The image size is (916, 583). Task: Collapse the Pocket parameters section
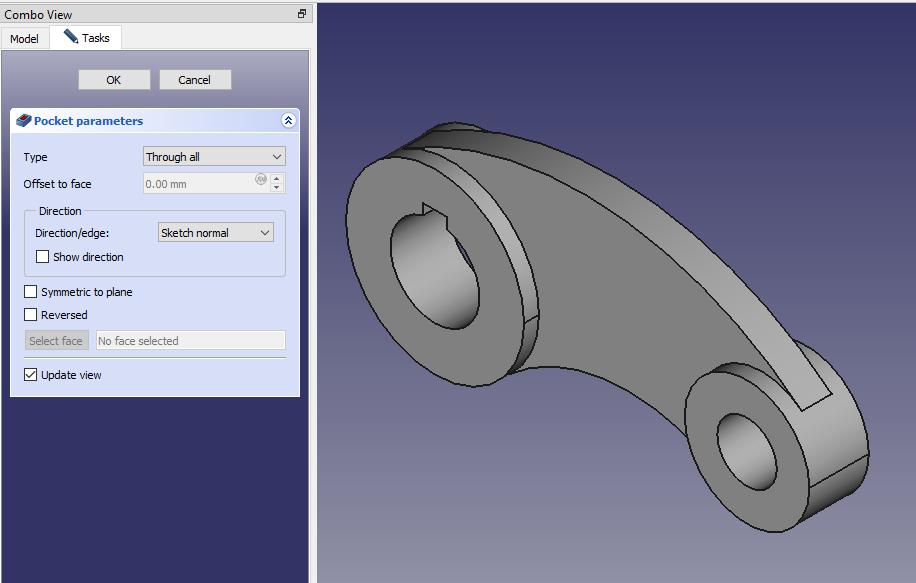point(288,121)
